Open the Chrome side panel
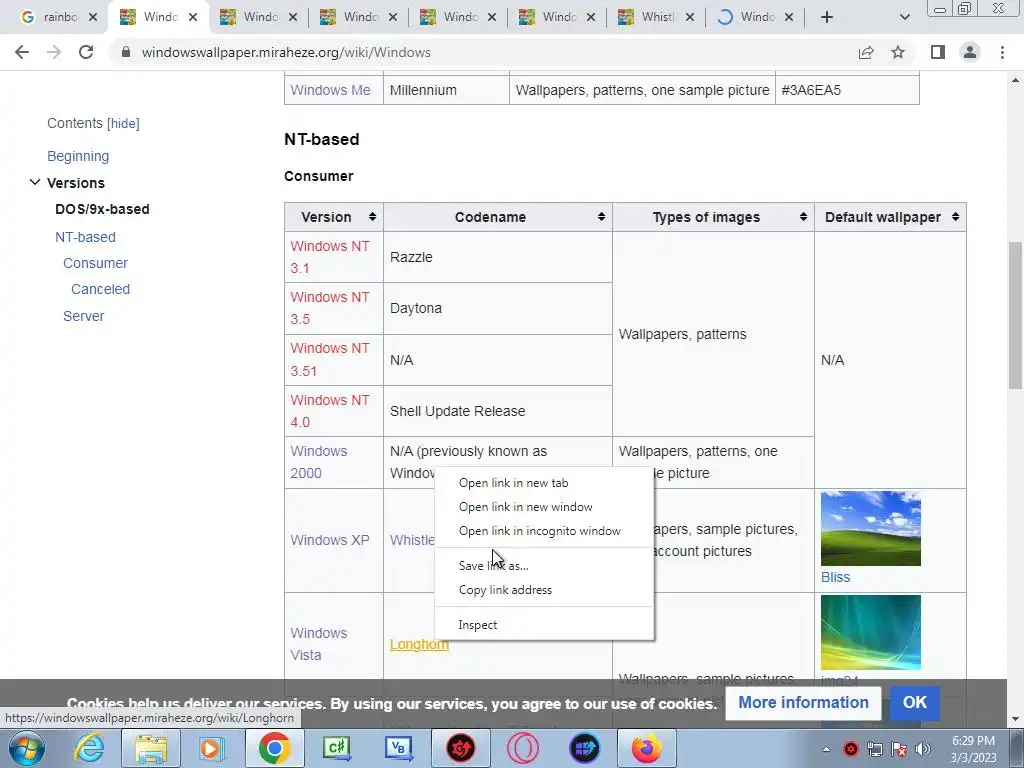The height and width of the screenshot is (768, 1024). click(x=938, y=52)
